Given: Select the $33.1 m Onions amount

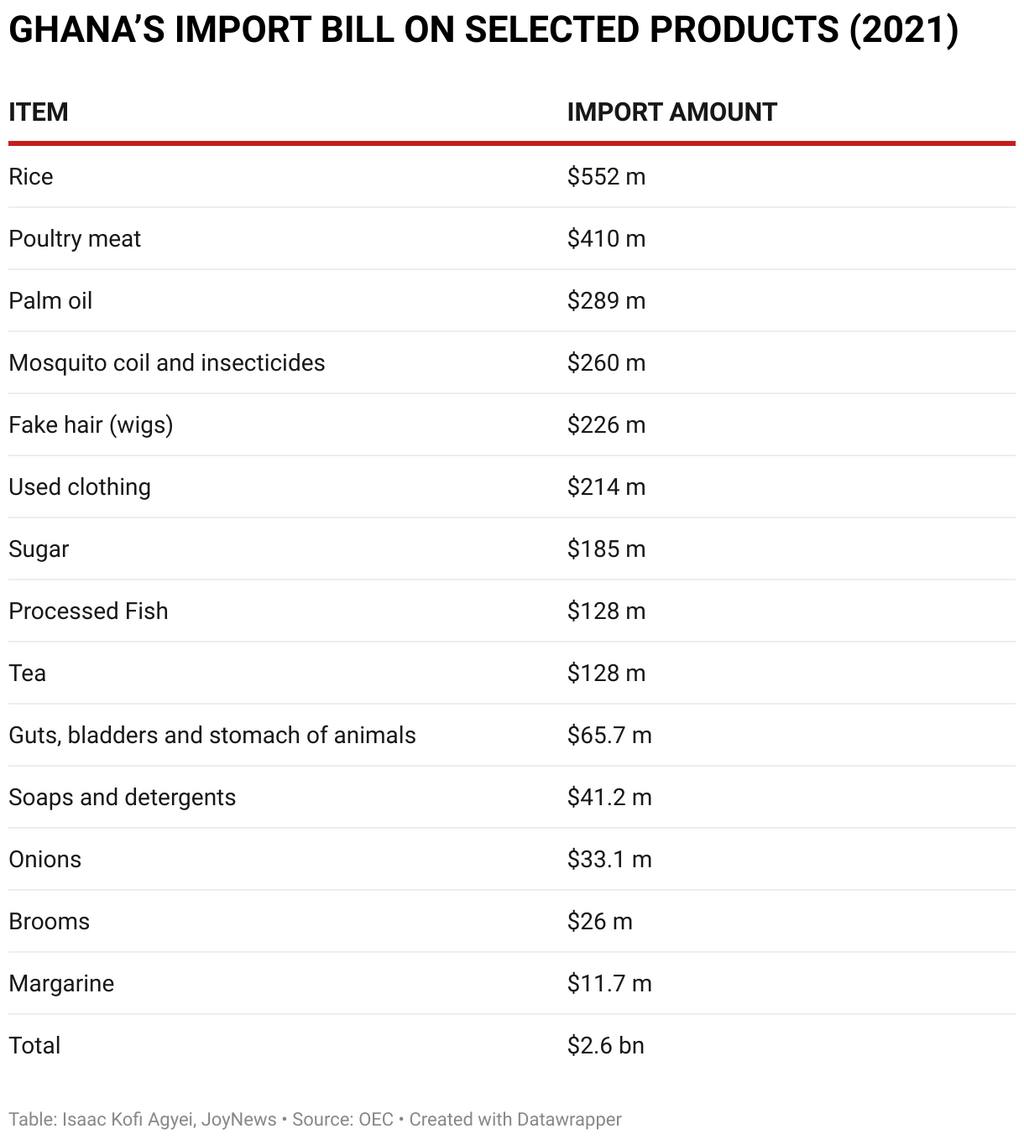Looking at the screenshot, I should click(x=609, y=859).
